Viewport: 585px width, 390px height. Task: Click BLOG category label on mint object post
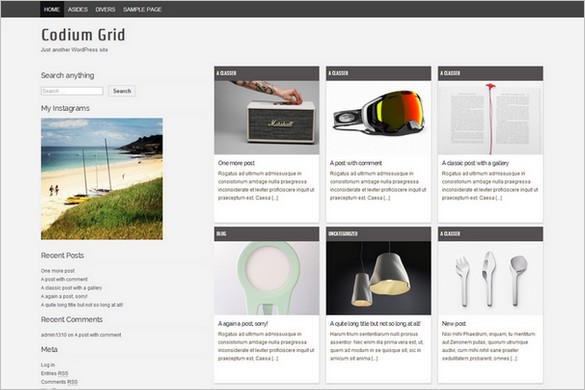pos(221,234)
